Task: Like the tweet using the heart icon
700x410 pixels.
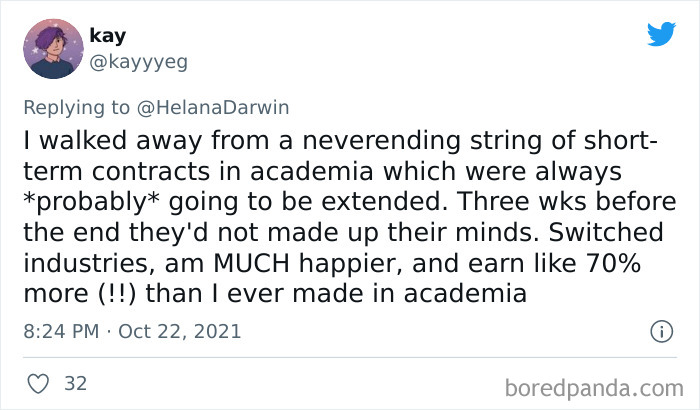Action: tap(39, 382)
